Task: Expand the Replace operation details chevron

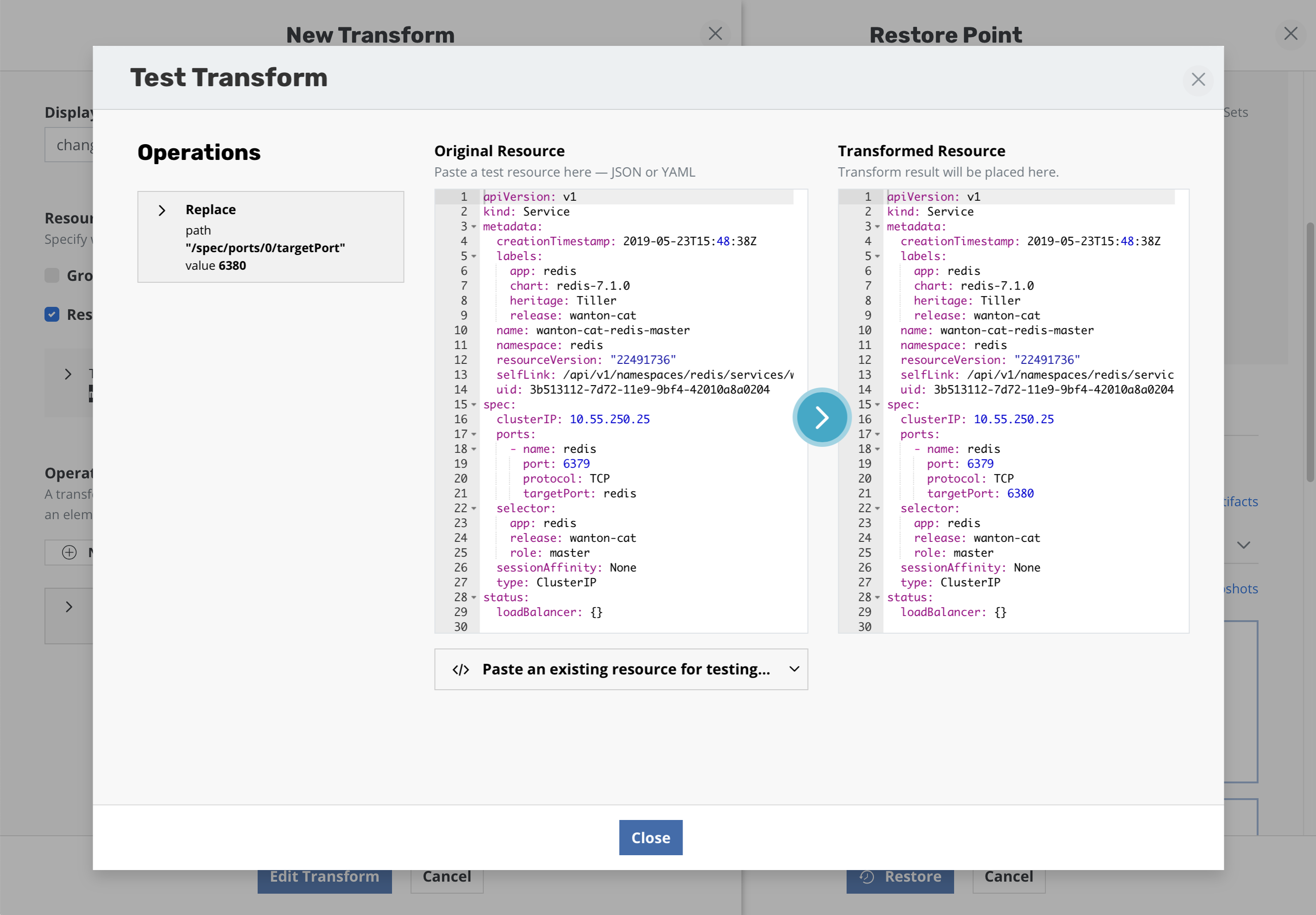Action: click(162, 210)
